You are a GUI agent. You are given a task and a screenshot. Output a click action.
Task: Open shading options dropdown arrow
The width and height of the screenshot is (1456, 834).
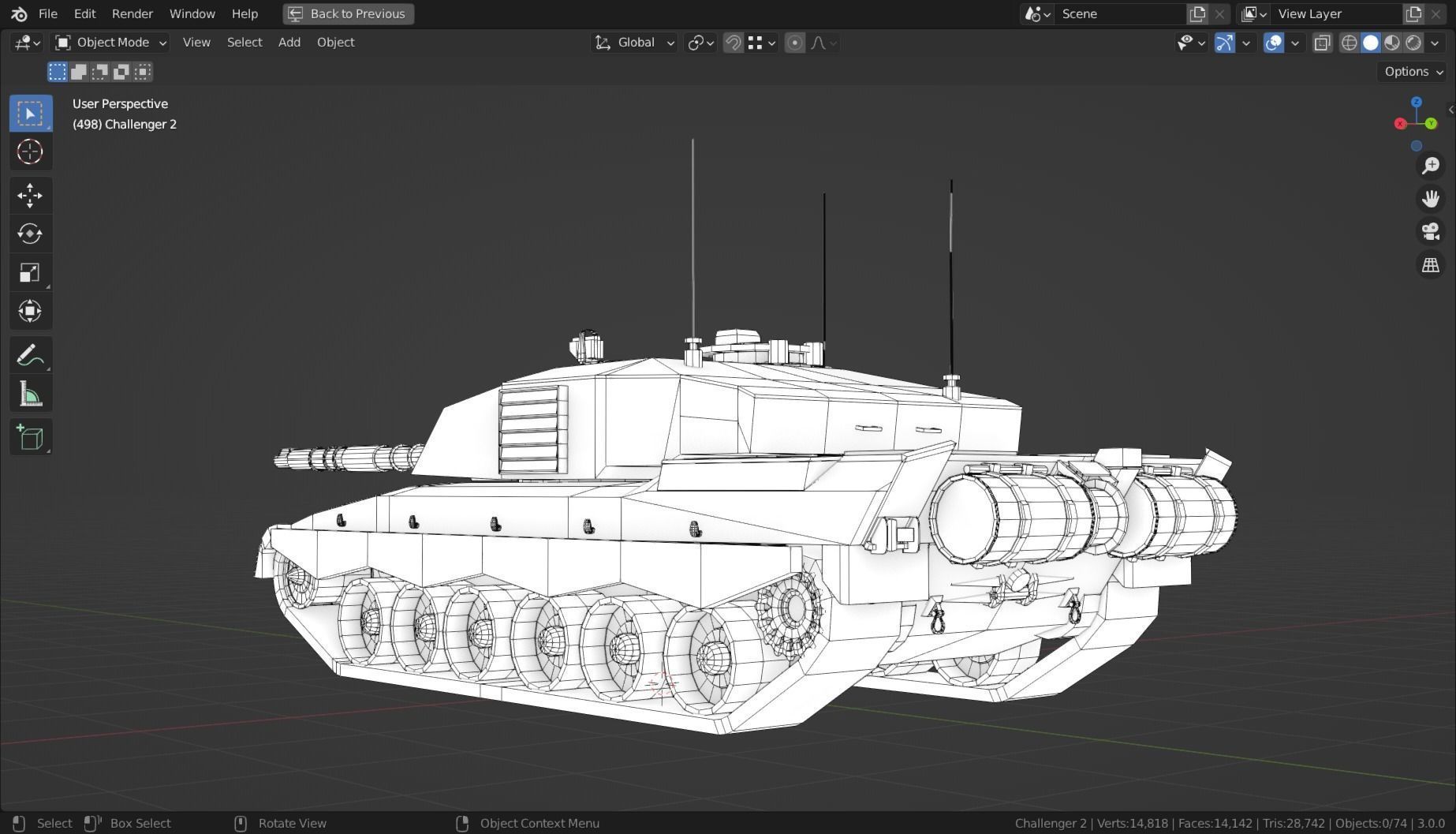[x=1435, y=43]
